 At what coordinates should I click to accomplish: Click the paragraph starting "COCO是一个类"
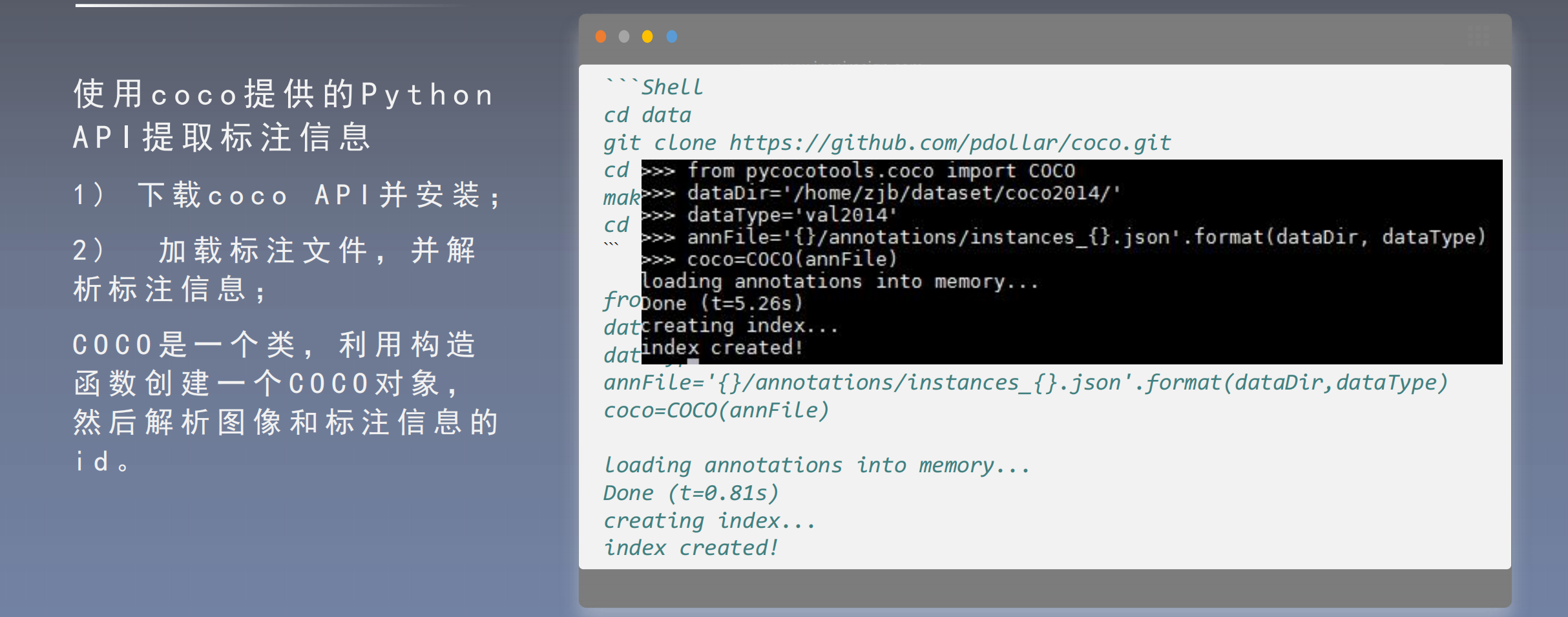284,403
